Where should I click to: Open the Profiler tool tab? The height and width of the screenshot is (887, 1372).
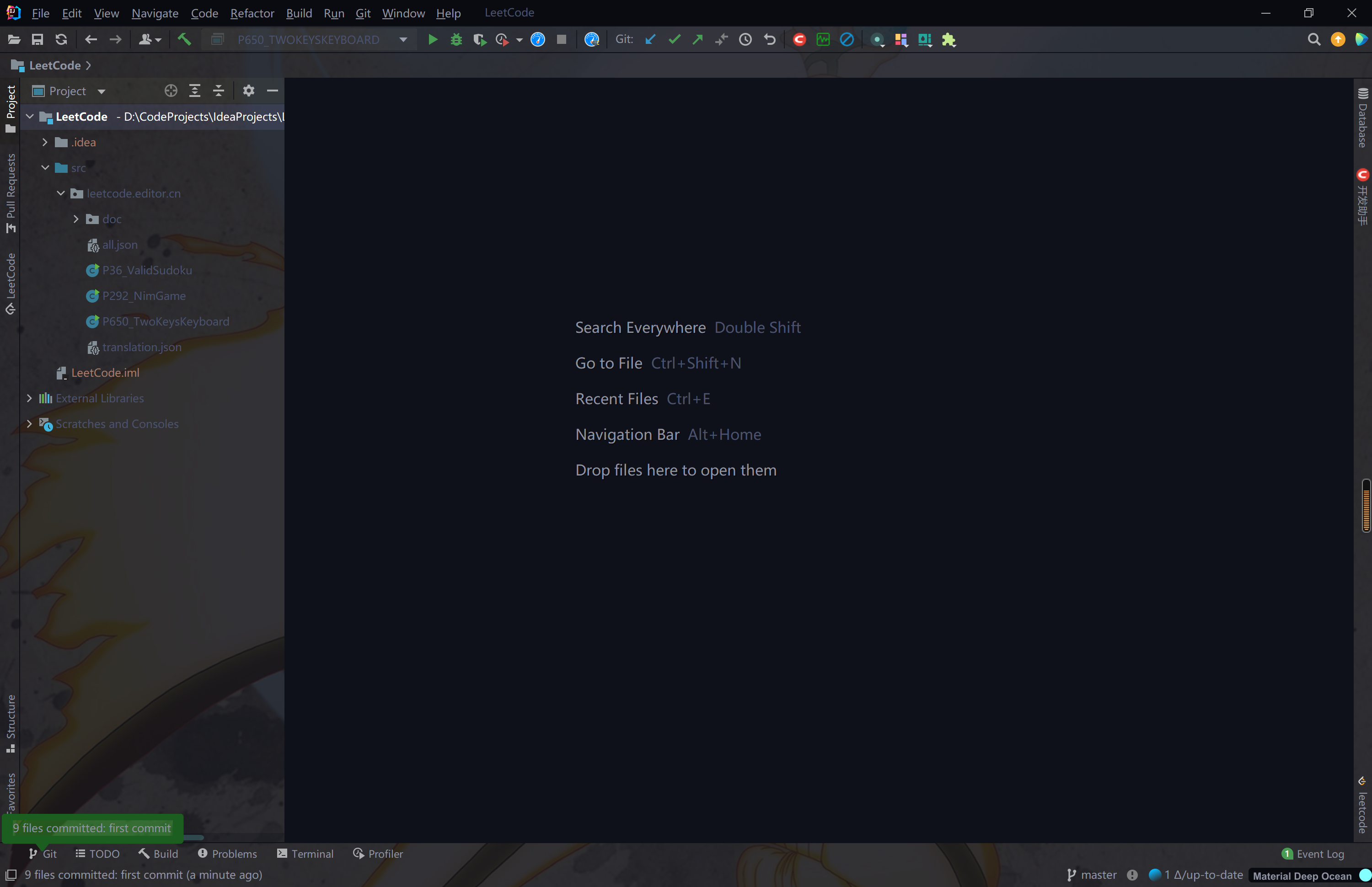[x=378, y=854]
